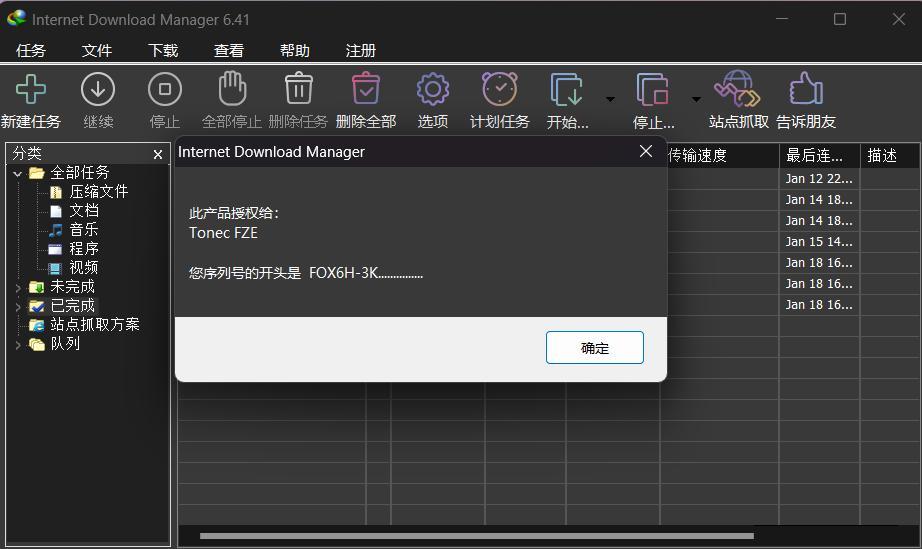Sort by 传输速度 column header
The height and width of the screenshot is (549, 922).
pos(722,155)
